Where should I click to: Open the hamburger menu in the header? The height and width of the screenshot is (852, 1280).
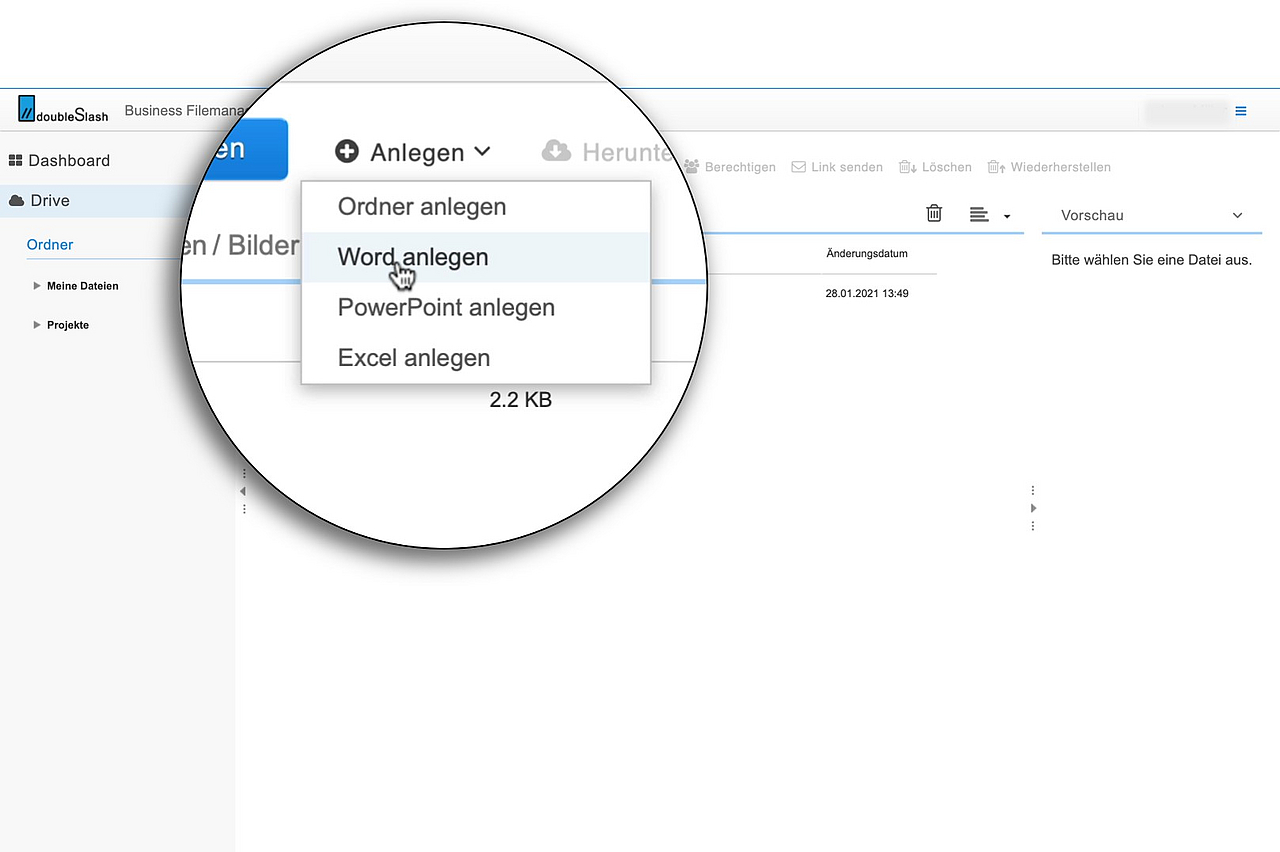tap(1241, 111)
